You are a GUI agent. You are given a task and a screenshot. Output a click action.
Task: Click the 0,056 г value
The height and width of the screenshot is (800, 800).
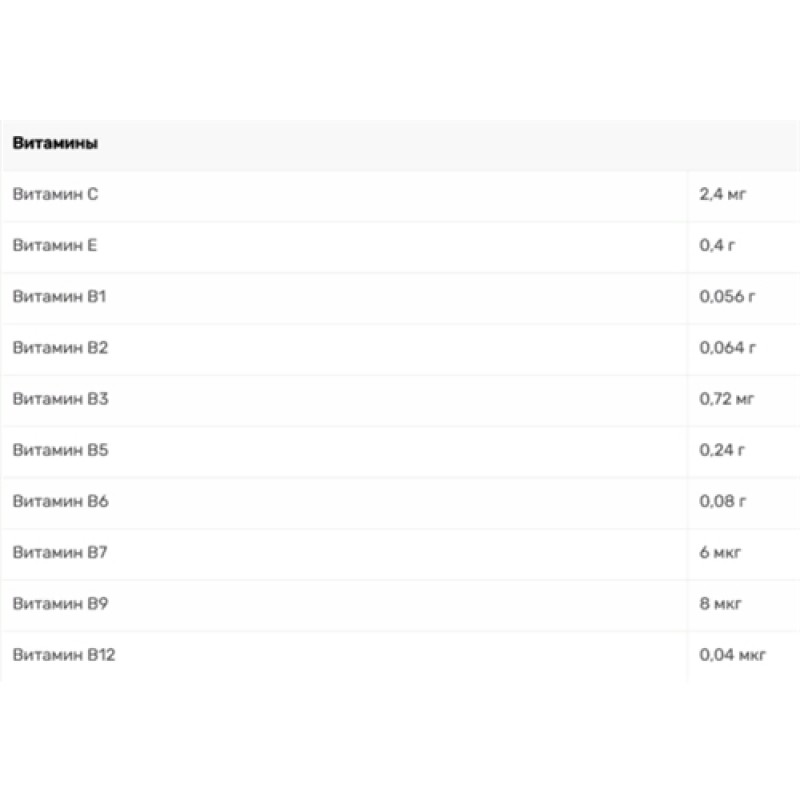click(727, 297)
